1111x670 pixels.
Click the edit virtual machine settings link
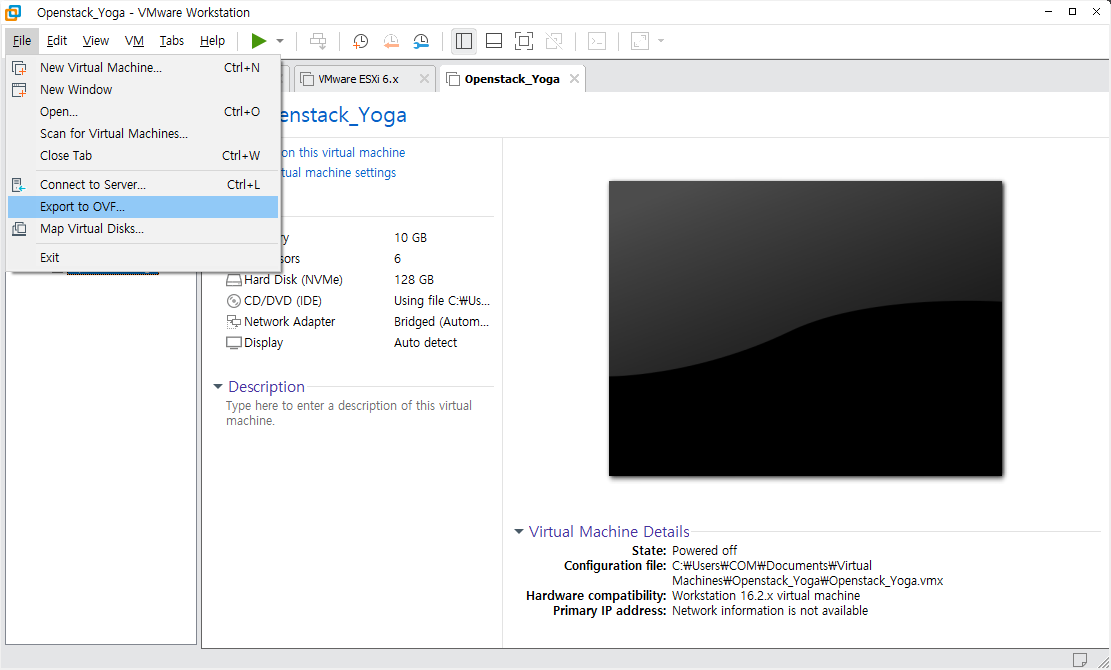338,173
